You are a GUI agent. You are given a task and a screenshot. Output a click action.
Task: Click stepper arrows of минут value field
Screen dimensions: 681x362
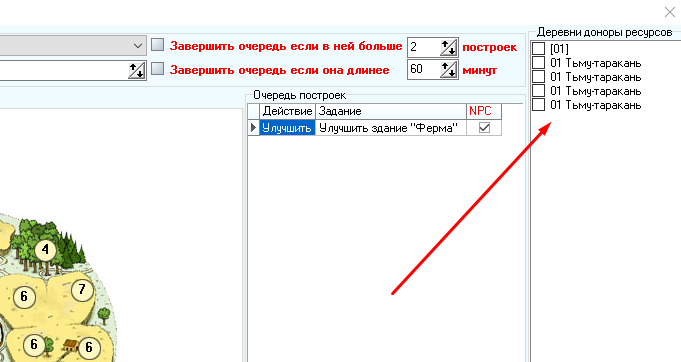[x=449, y=69]
